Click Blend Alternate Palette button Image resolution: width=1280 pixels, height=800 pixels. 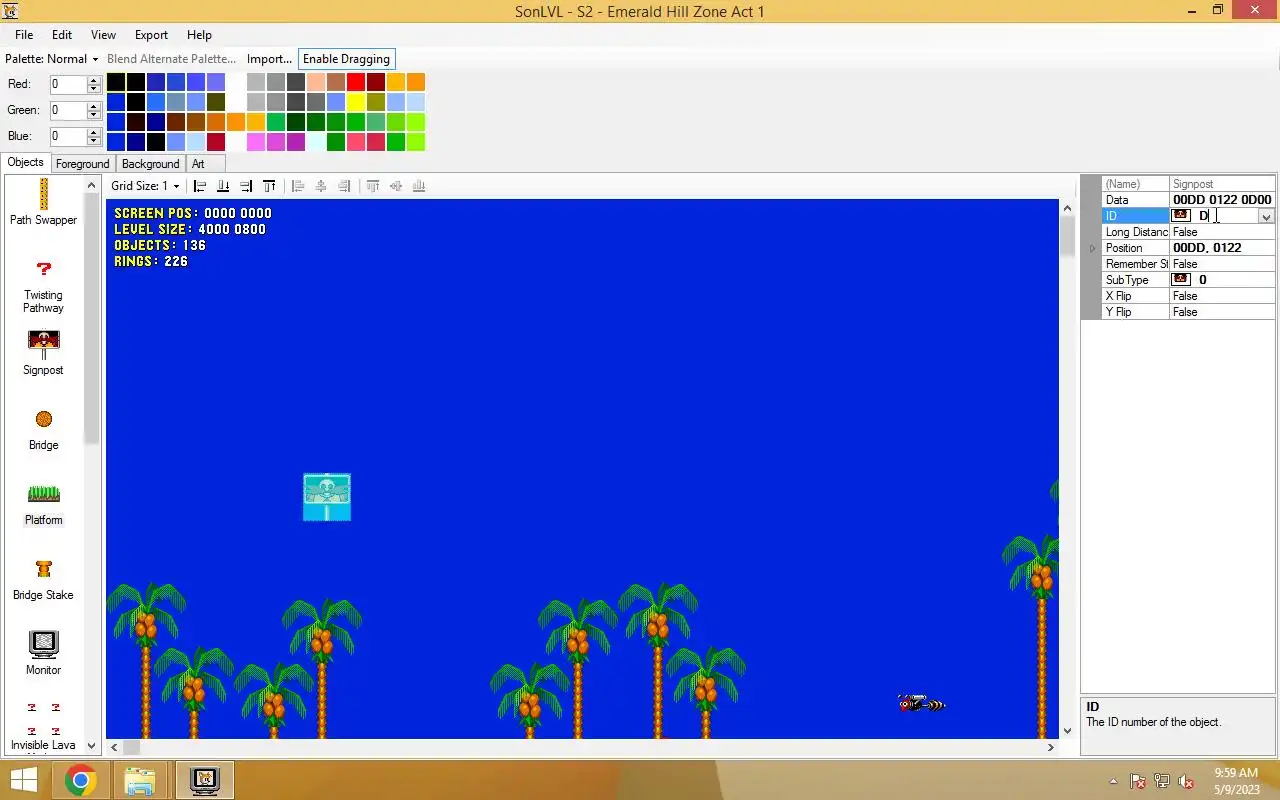pyautogui.click(x=172, y=59)
